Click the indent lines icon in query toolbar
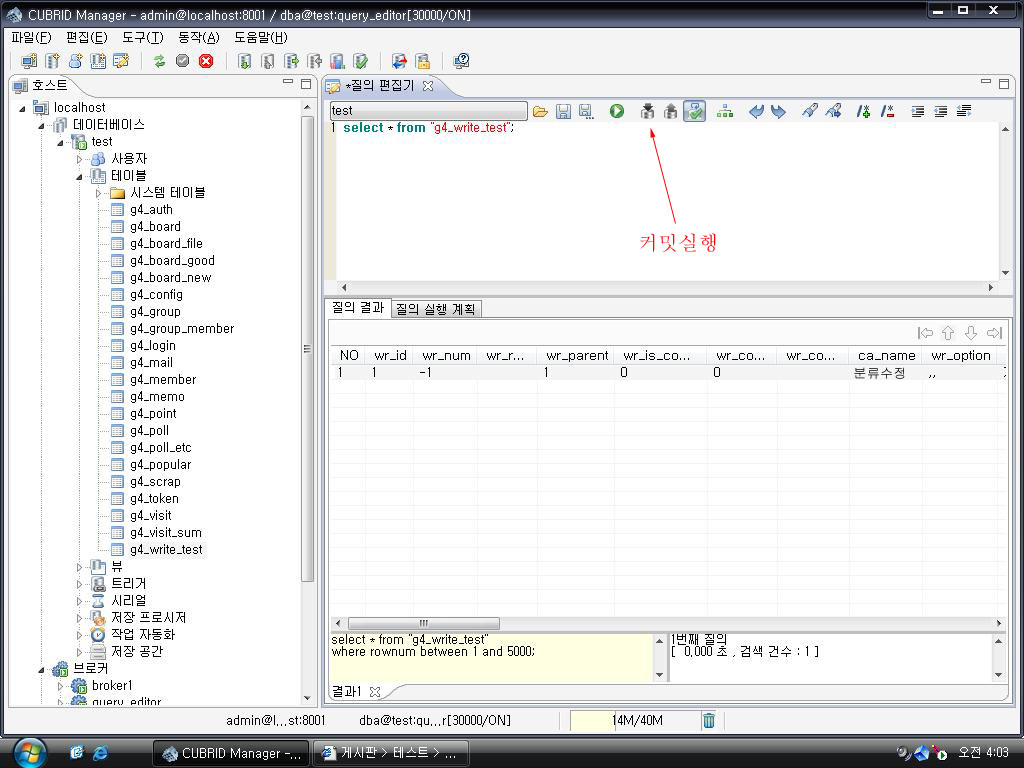The height and width of the screenshot is (768, 1024). point(918,111)
